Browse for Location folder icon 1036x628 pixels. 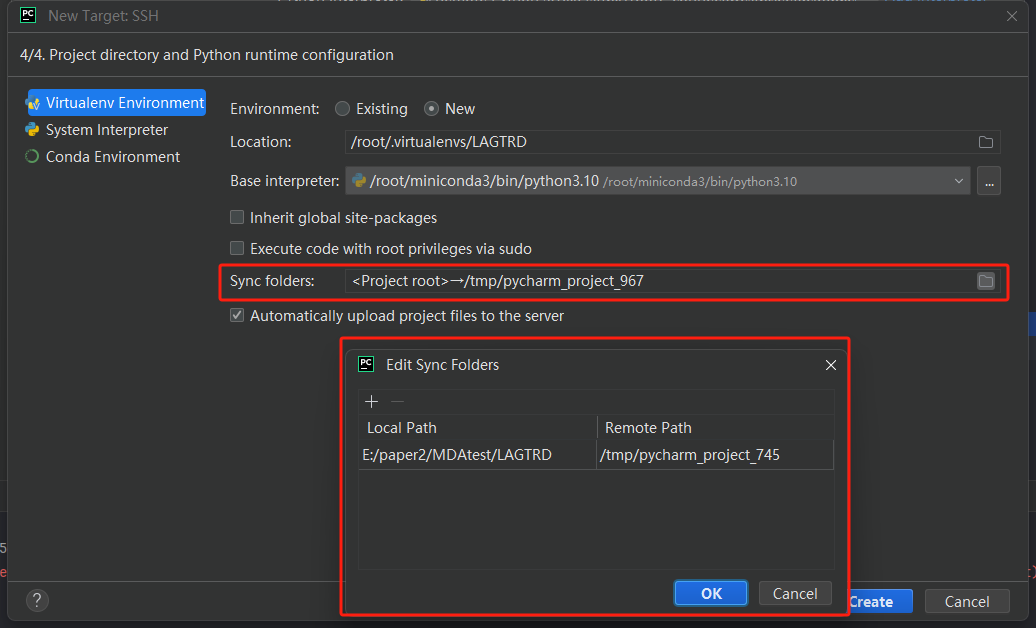986,142
